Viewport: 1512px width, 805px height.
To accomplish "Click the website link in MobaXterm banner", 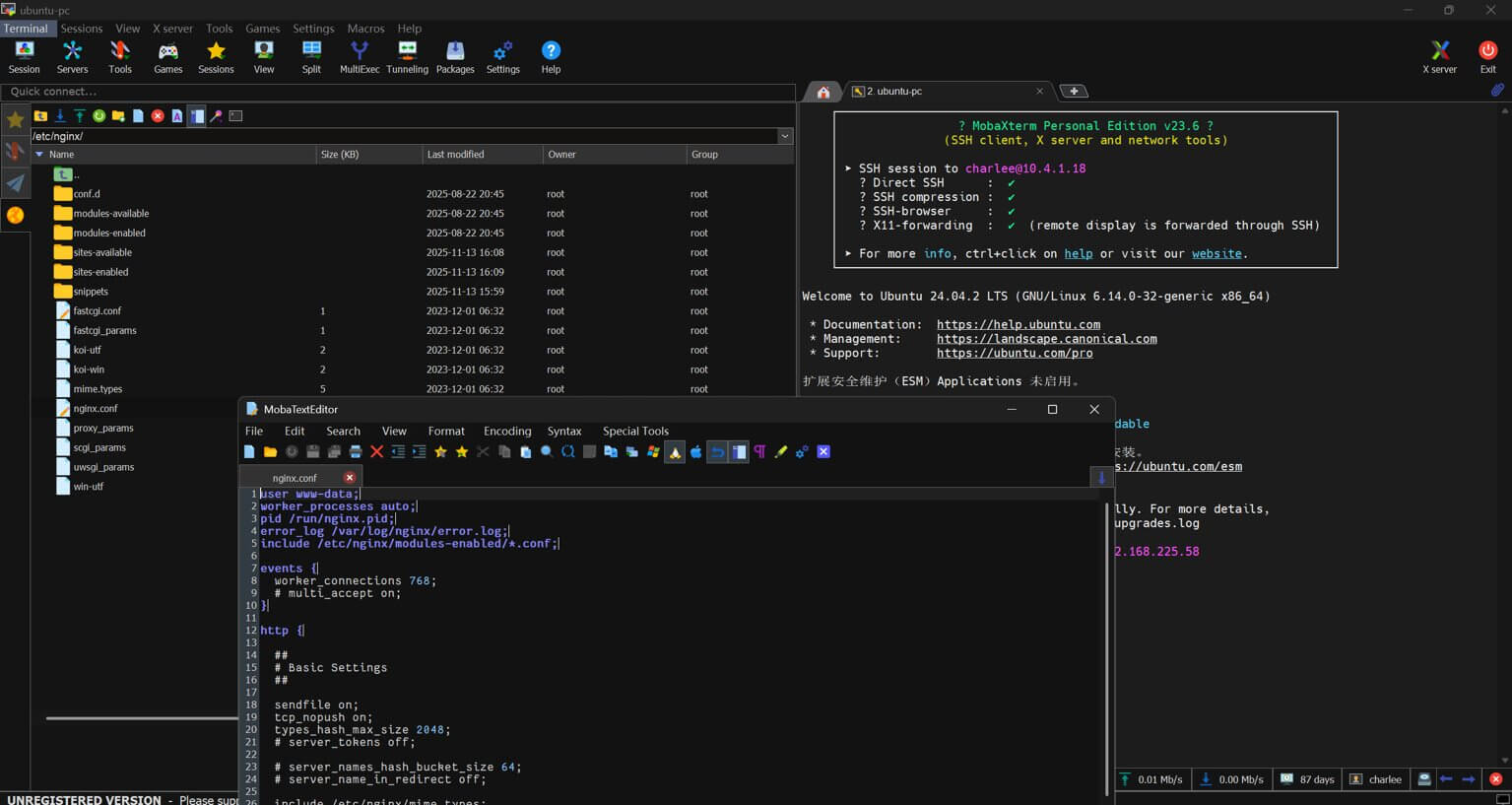I will [1216, 253].
